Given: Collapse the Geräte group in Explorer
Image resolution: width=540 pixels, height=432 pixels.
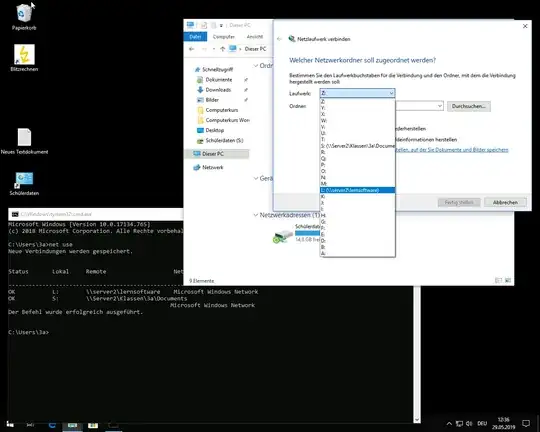Looking at the screenshot, I should coord(256,178).
